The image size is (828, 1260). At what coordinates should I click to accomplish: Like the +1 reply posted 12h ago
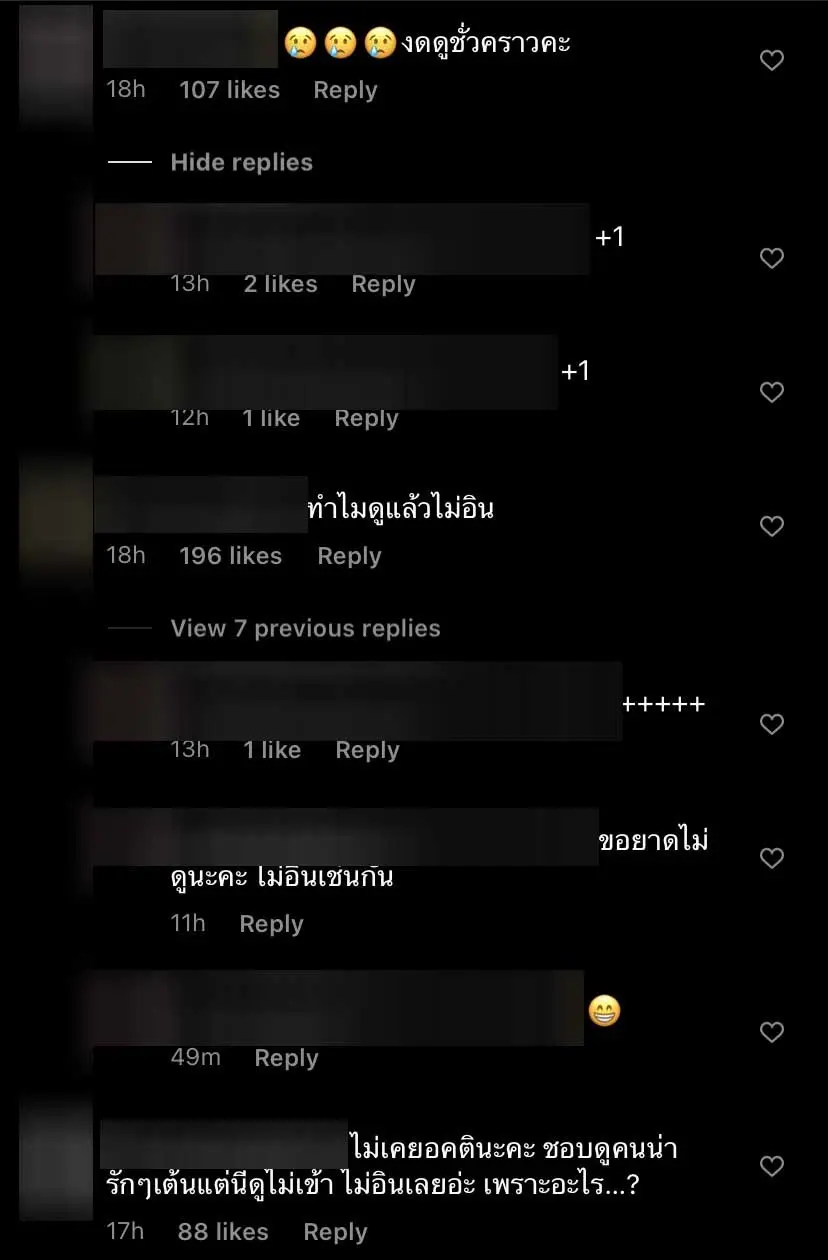tap(772, 393)
